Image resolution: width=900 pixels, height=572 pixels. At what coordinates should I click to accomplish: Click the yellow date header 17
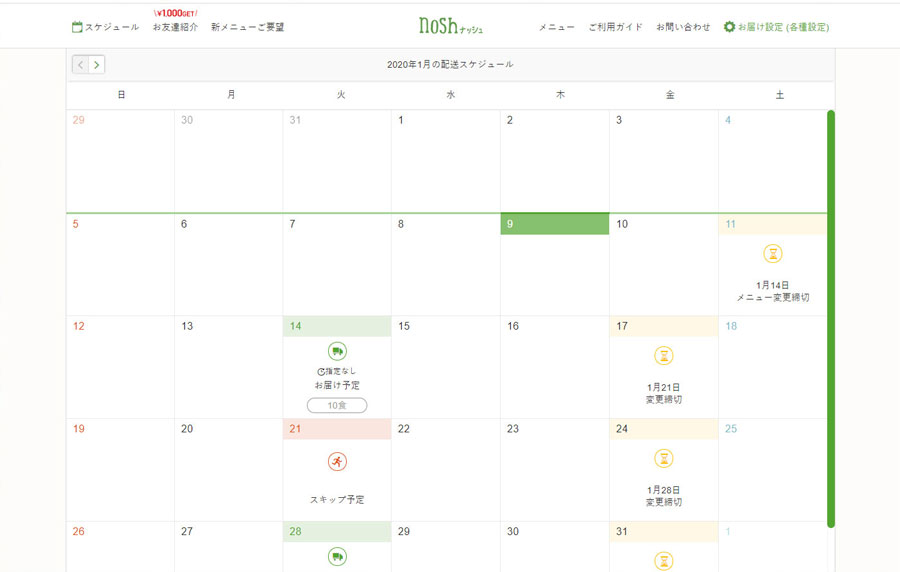(664, 326)
